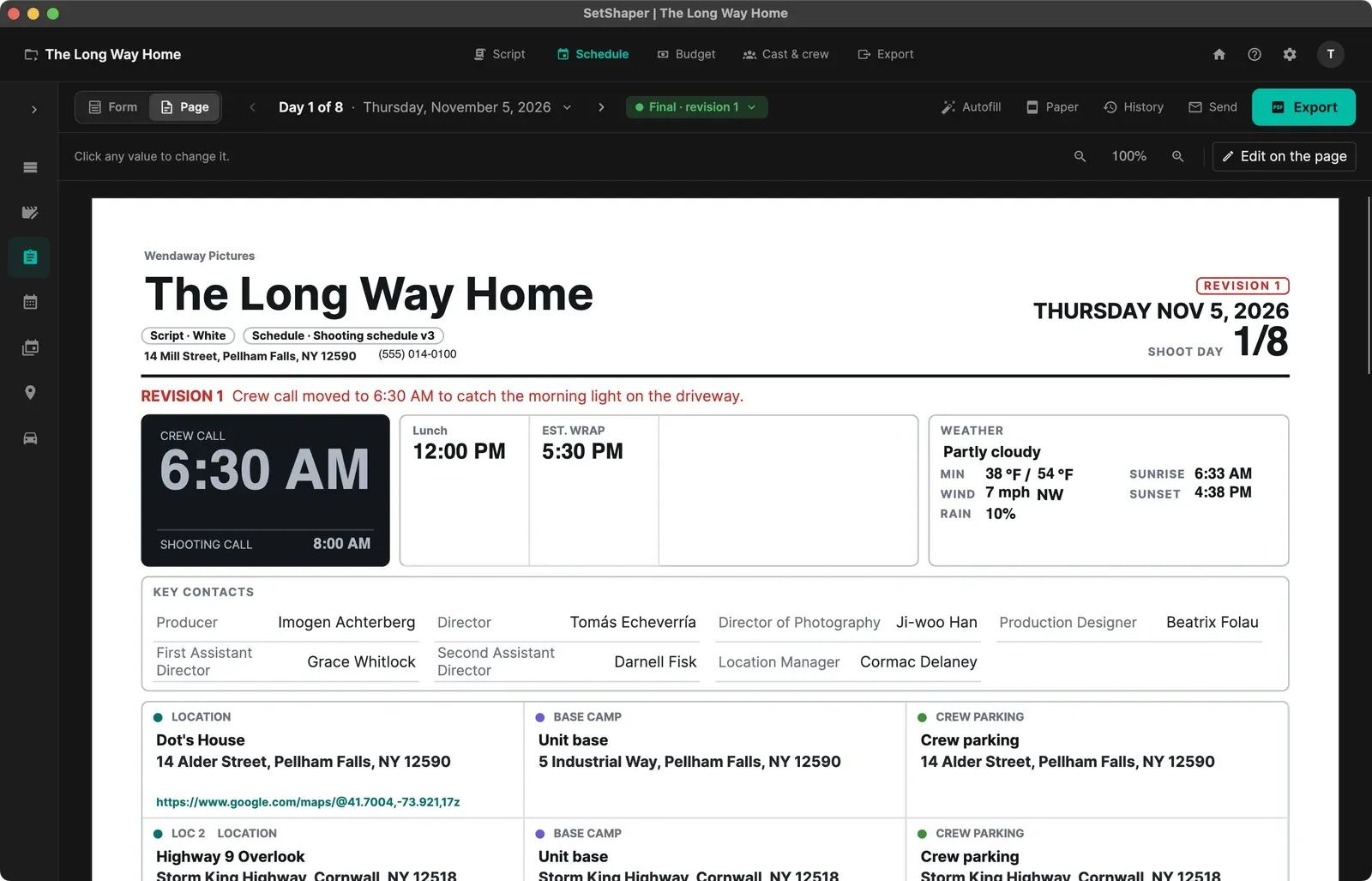The height and width of the screenshot is (881, 1372).
Task: Click the Send button
Action: 1213,107
